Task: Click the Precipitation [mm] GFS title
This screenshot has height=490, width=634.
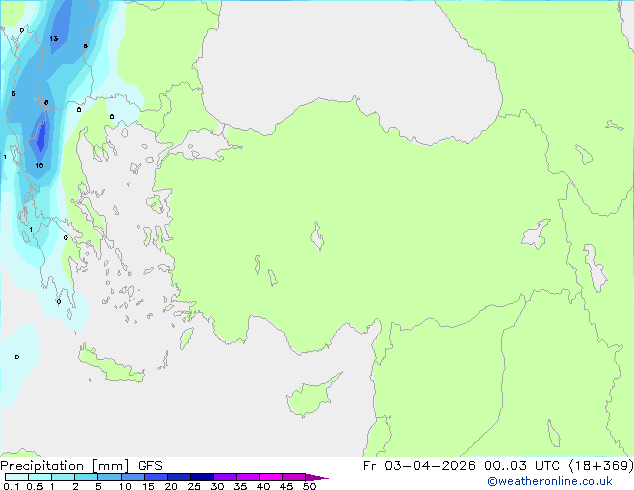Action: [x=81, y=466]
